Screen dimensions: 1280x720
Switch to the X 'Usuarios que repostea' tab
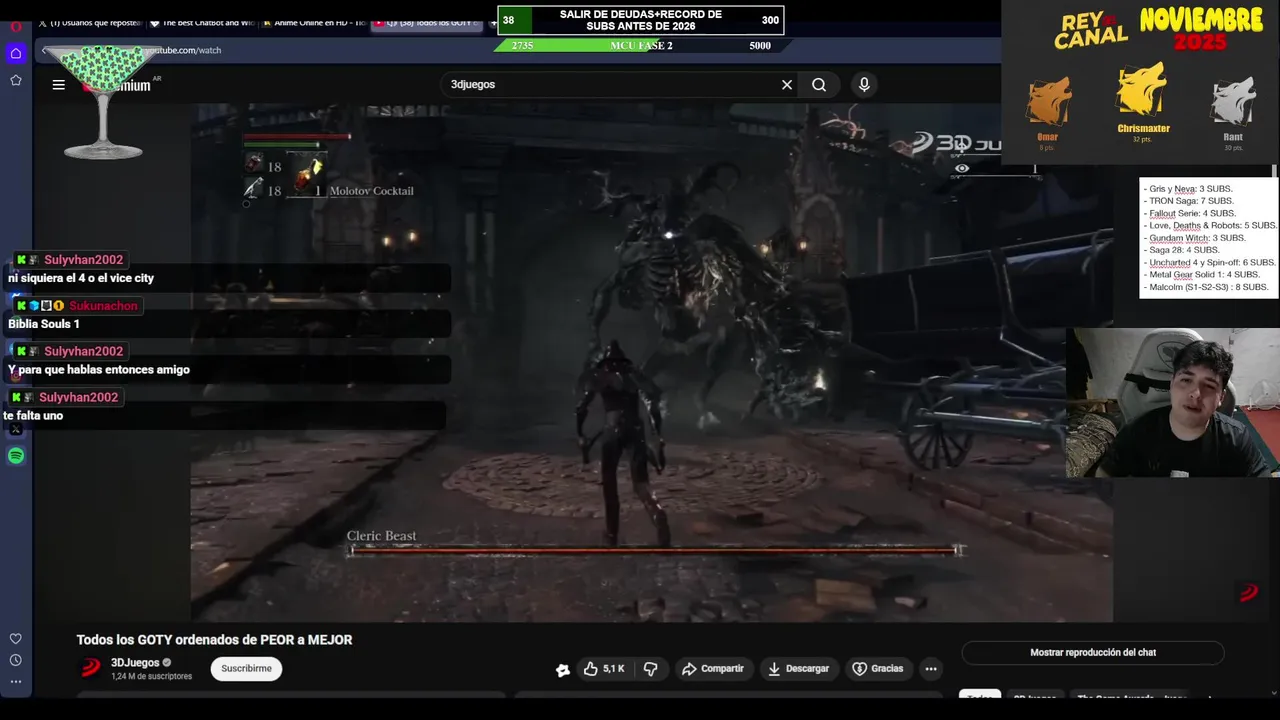(x=90, y=22)
